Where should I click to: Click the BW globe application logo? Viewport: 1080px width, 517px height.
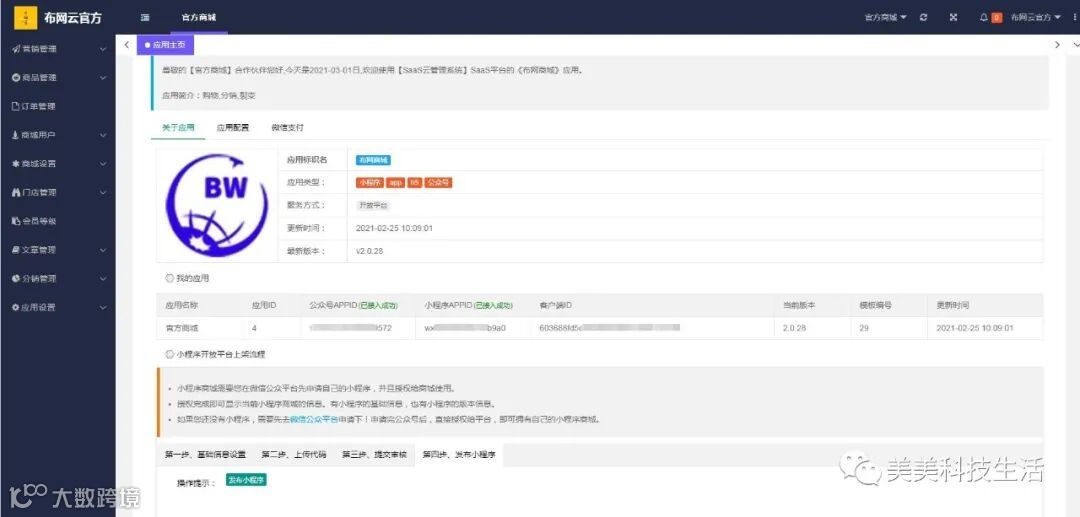pos(216,205)
